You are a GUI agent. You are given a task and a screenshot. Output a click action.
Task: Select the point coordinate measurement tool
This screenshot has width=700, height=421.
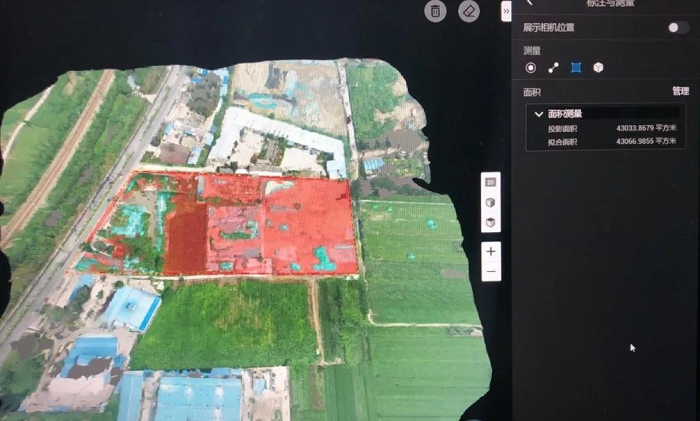(x=531, y=68)
